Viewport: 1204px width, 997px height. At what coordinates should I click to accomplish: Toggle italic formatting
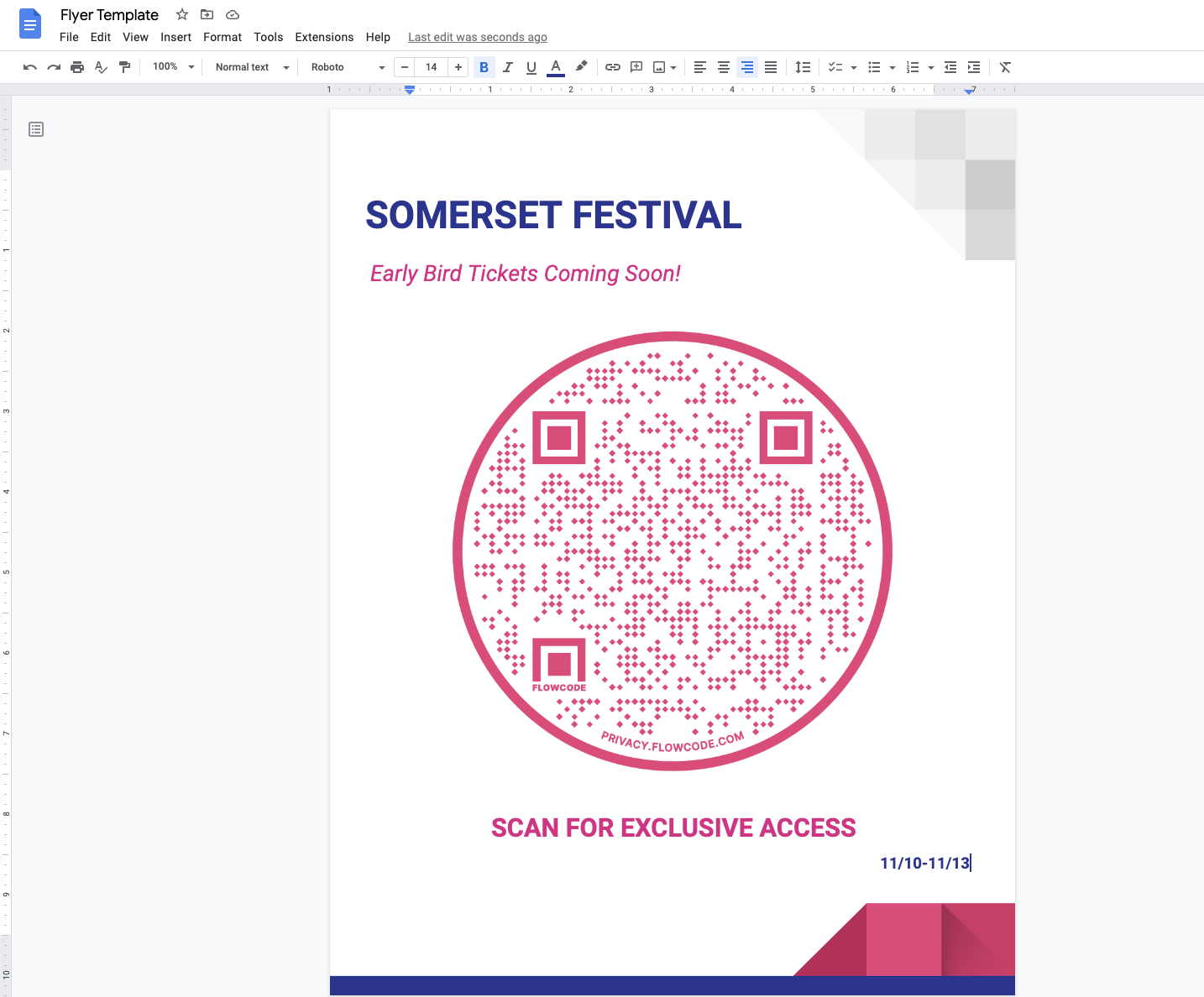tap(507, 67)
